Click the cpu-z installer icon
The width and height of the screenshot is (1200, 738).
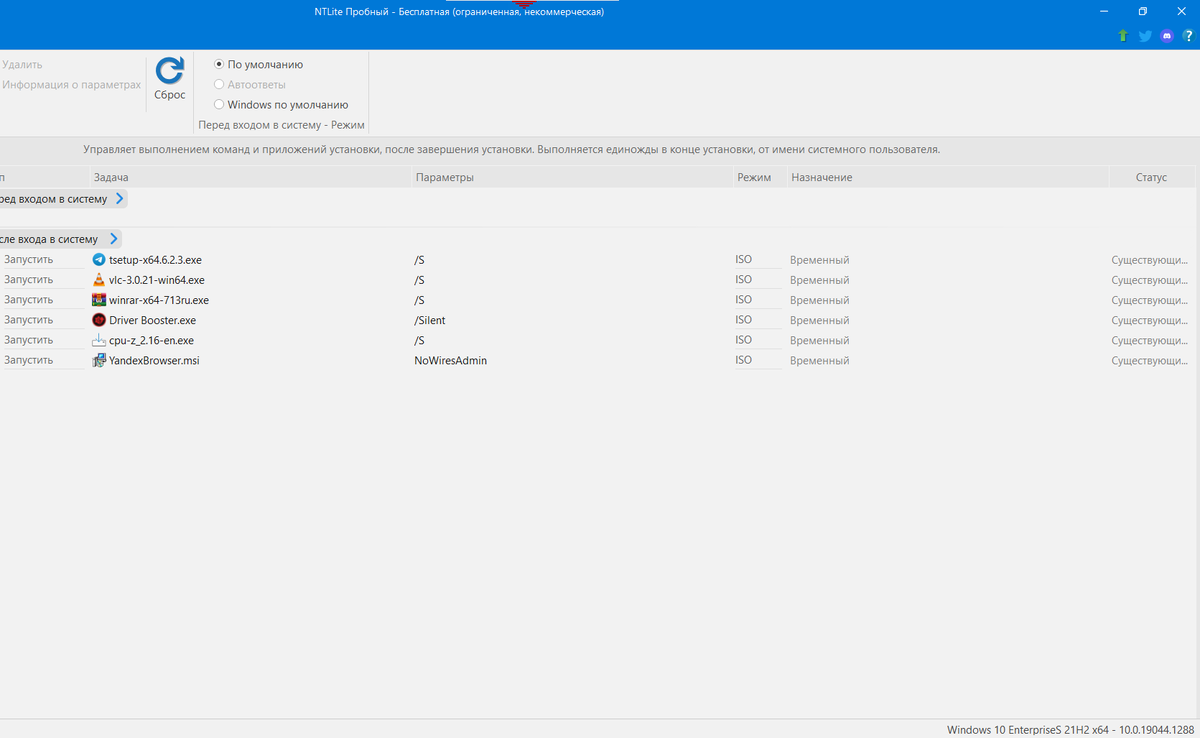[x=98, y=340]
